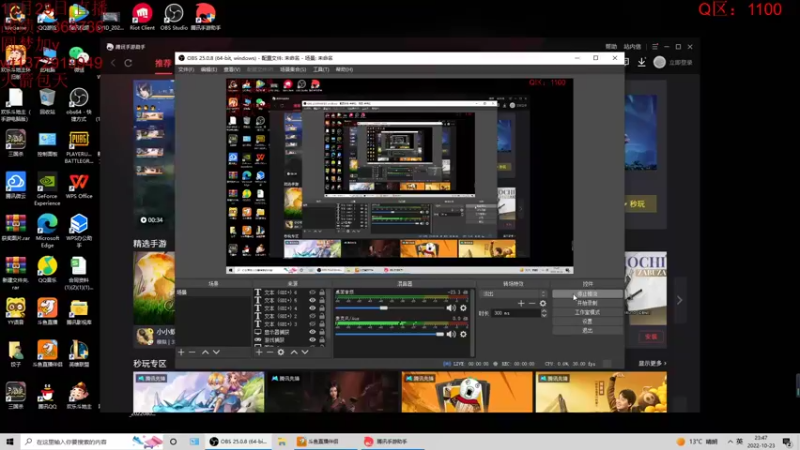Open OBS View menu

click(231, 69)
